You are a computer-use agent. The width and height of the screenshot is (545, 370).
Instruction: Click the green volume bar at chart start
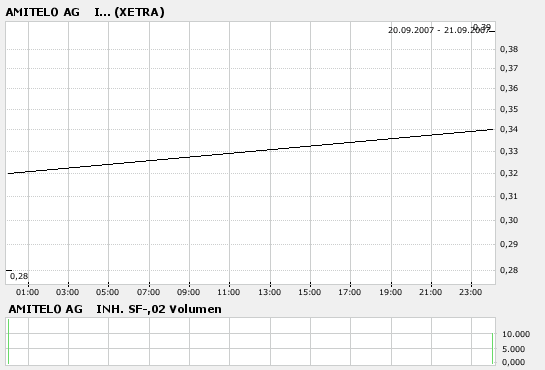8,342
